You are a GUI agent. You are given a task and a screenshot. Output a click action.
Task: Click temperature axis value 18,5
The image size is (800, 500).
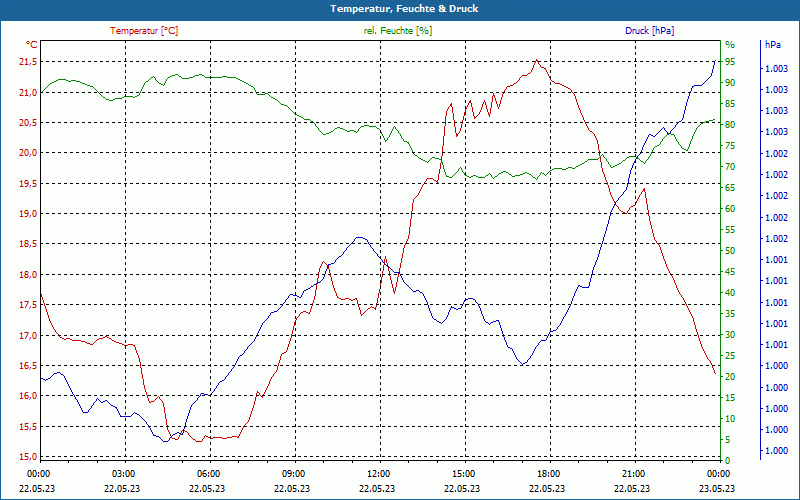click(x=29, y=244)
